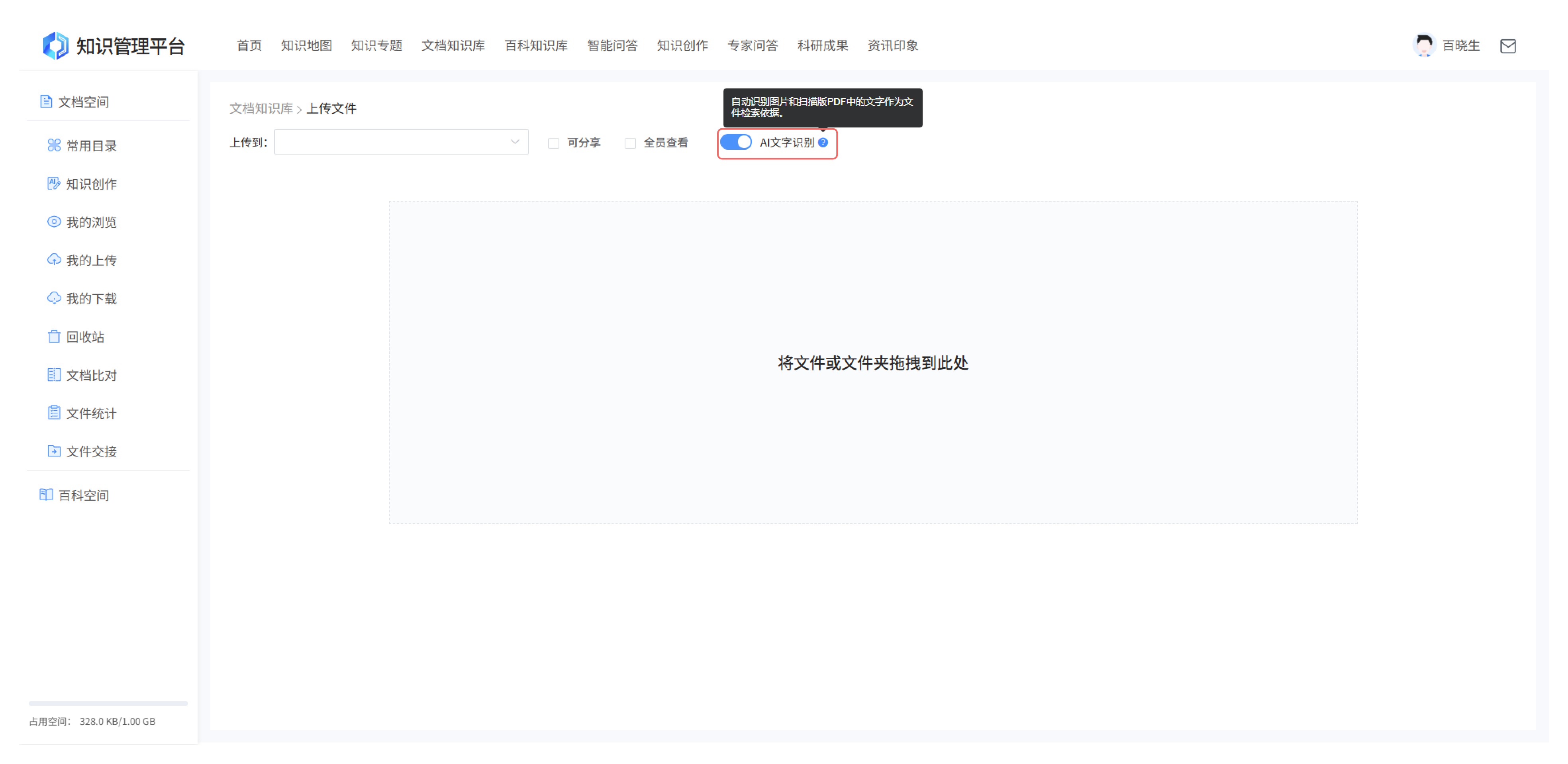Click the AI文字识别 help question icon
1568x764 pixels.
[x=823, y=142]
